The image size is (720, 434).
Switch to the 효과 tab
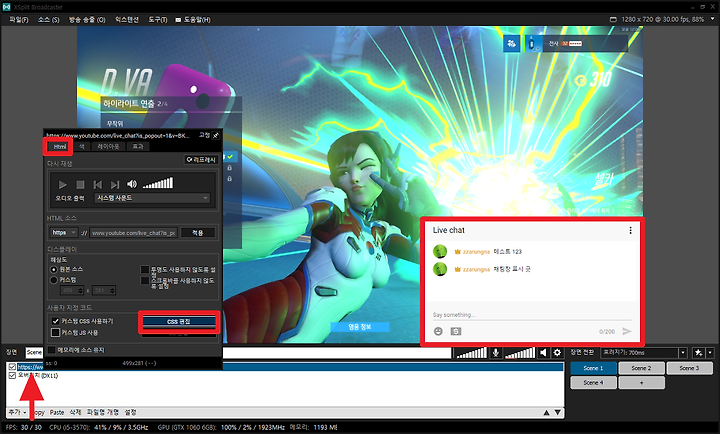pos(138,147)
